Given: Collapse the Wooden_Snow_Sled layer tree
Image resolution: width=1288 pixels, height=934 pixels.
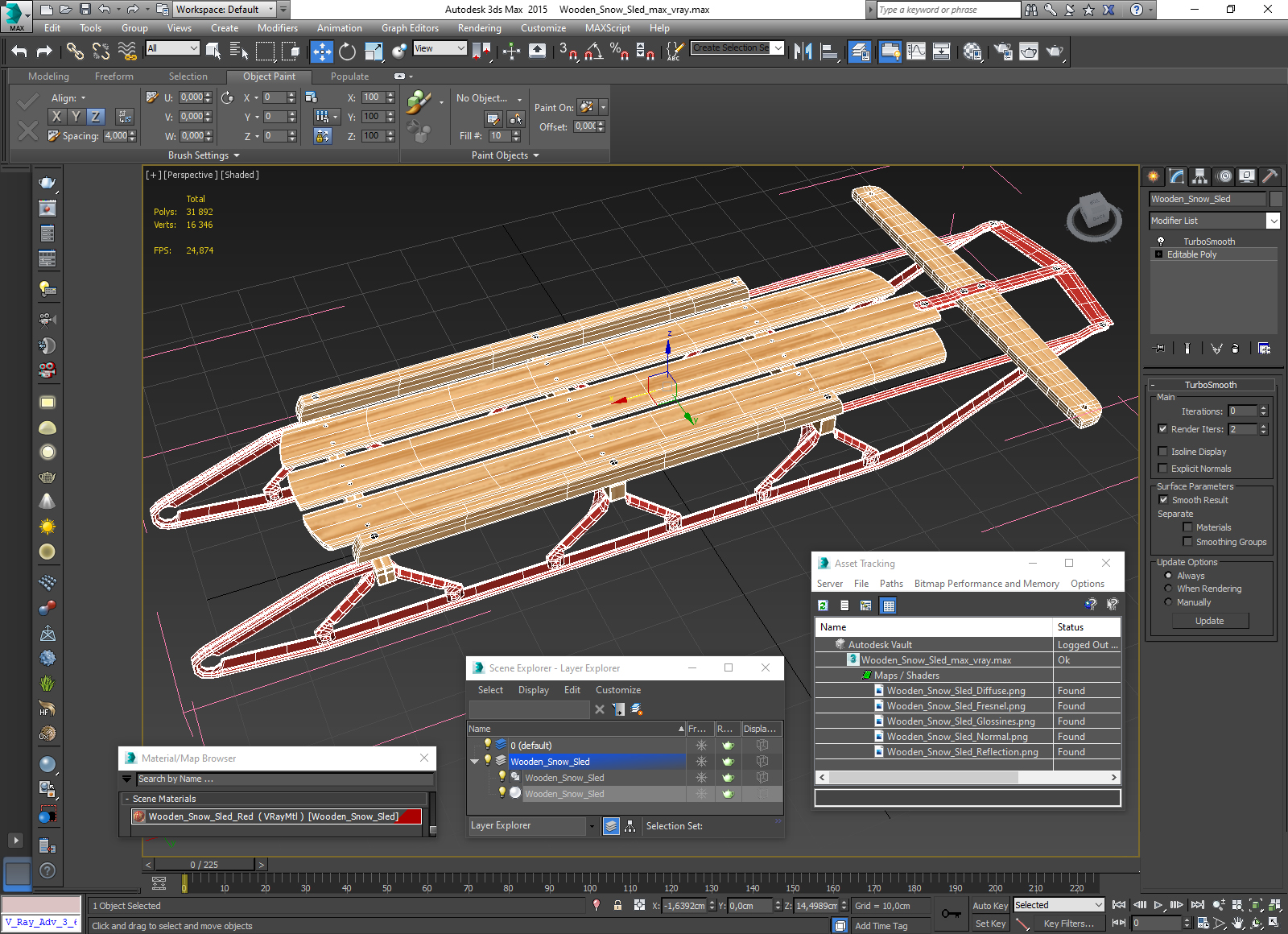Looking at the screenshot, I should point(474,762).
